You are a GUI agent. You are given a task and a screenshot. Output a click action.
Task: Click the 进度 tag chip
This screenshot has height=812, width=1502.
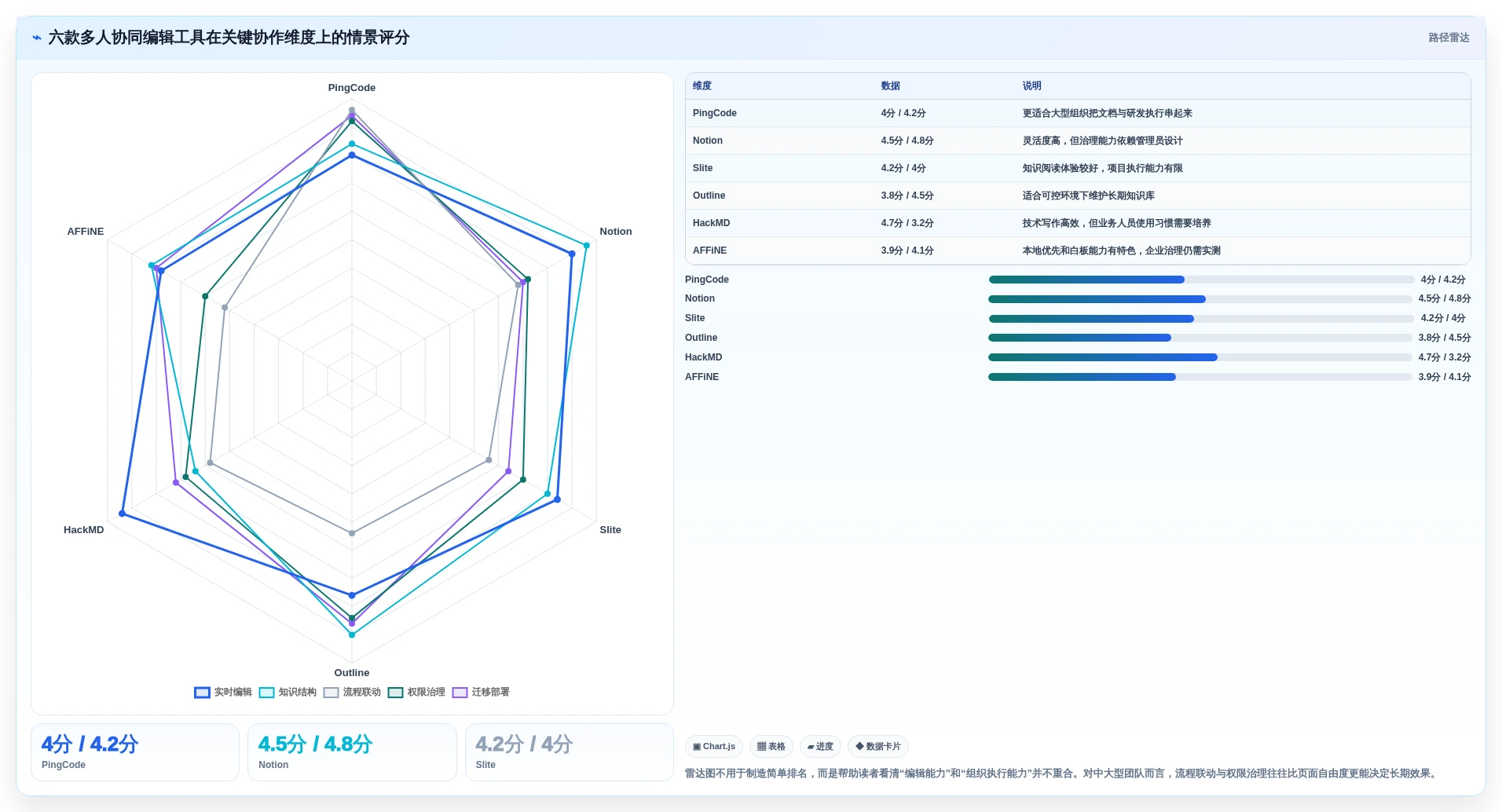(x=820, y=746)
